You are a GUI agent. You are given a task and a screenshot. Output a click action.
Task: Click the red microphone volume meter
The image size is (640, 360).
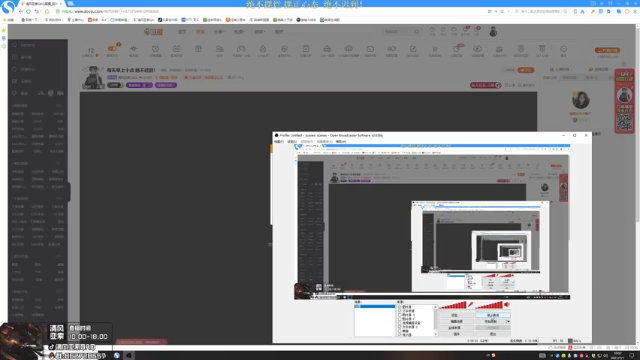(453, 305)
